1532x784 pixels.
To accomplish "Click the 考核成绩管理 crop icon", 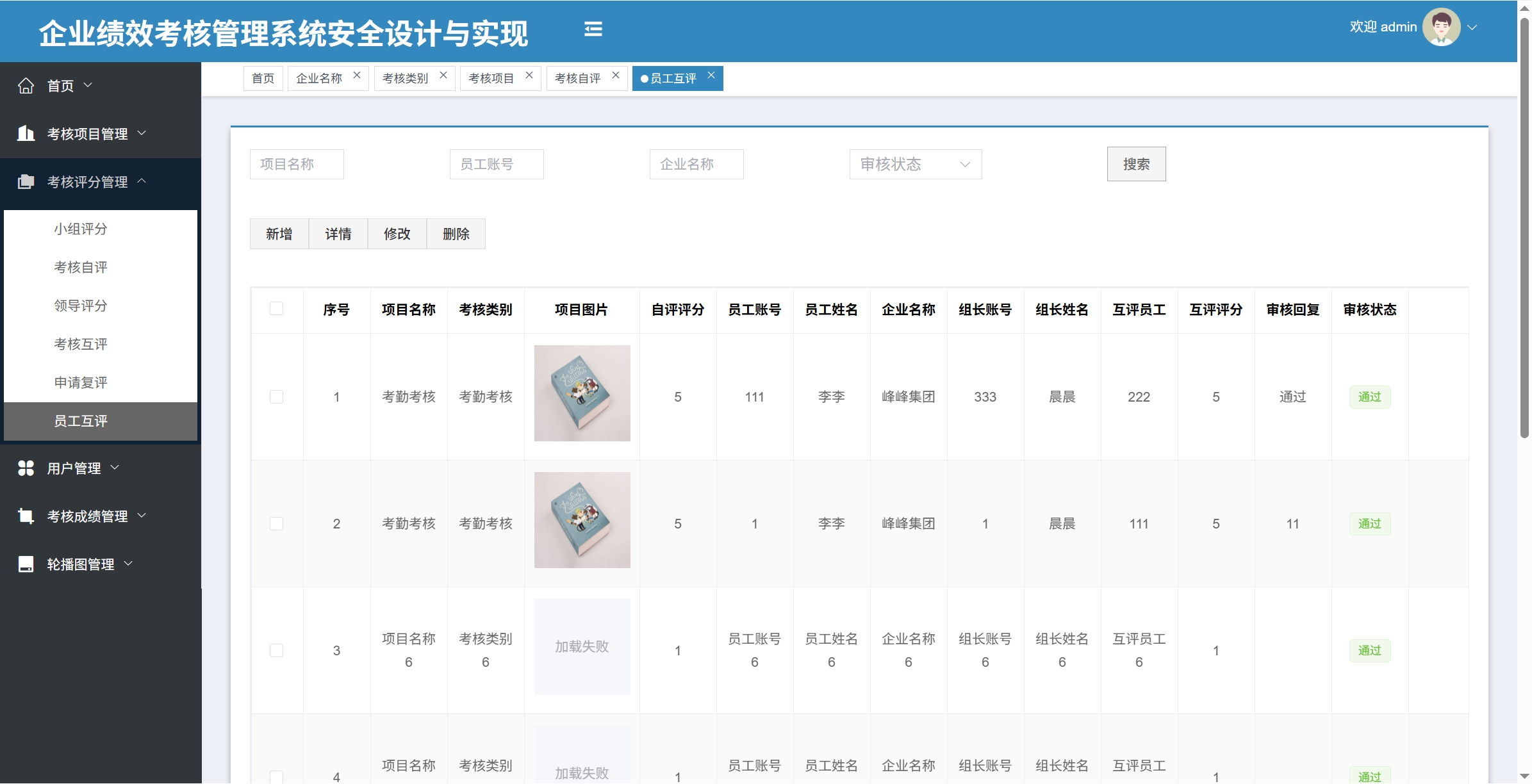I will tap(26, 516).
